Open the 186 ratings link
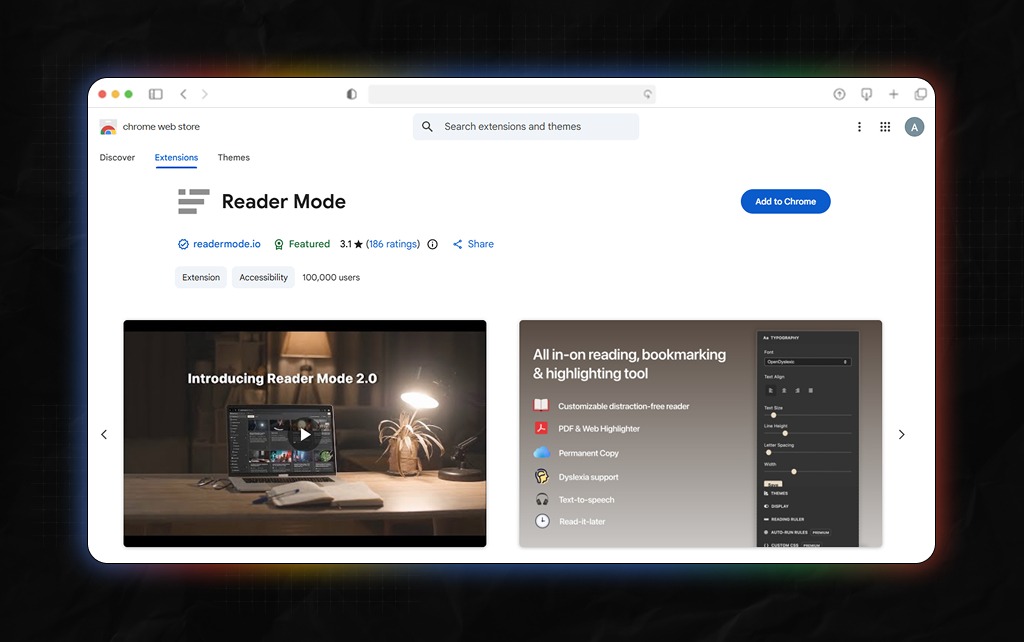Screen dimensions: 1024x642 coord(392,244)
